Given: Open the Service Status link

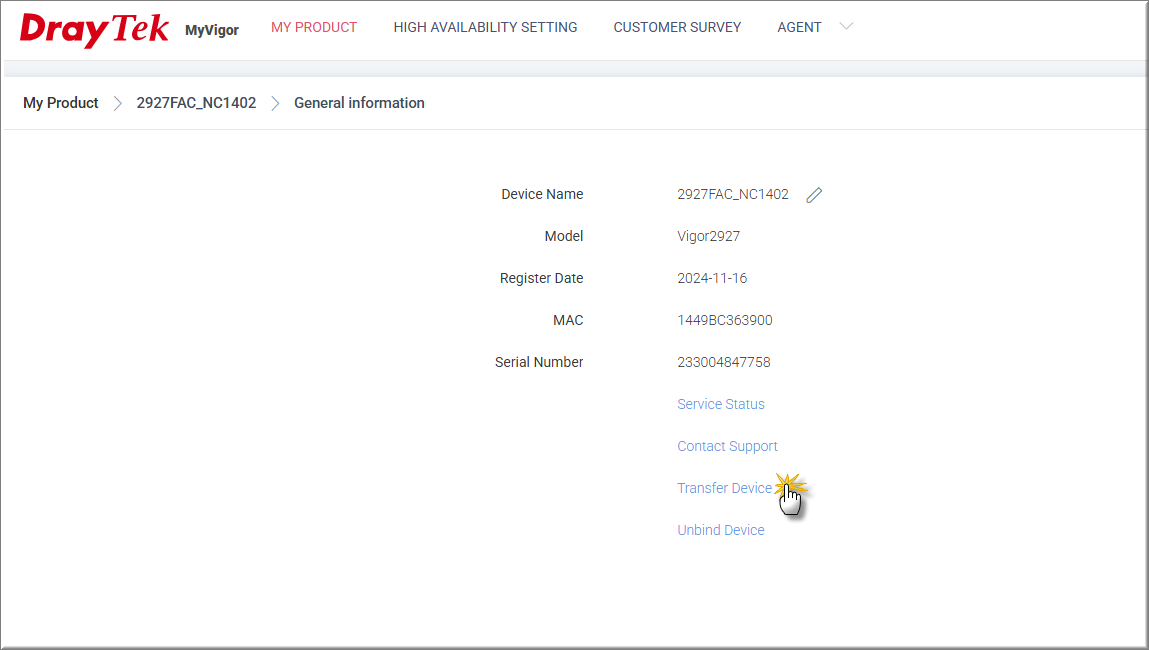Looking at the screenshot, I should [x=720, y=405].
